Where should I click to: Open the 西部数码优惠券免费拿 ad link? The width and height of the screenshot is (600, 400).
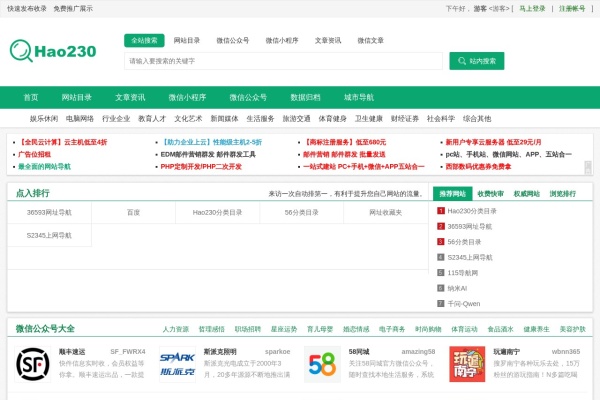[478, 167]
